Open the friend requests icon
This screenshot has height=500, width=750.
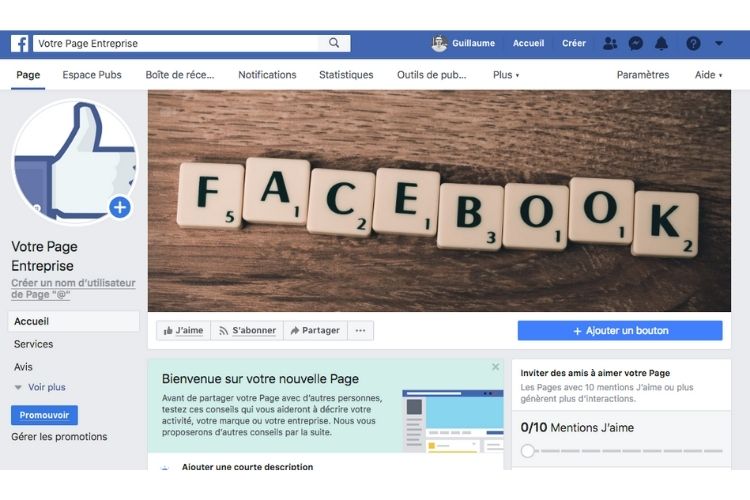point(610,44)
